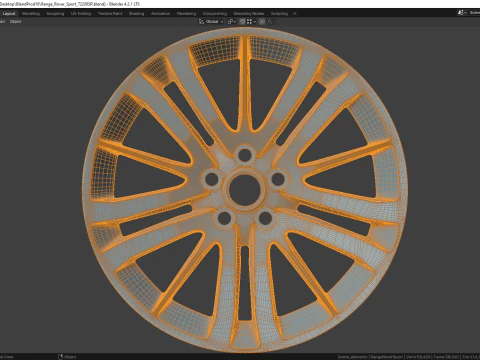480x360 pixels.
Task: Open the transform pivot point menu
Action: click(232, 22)
